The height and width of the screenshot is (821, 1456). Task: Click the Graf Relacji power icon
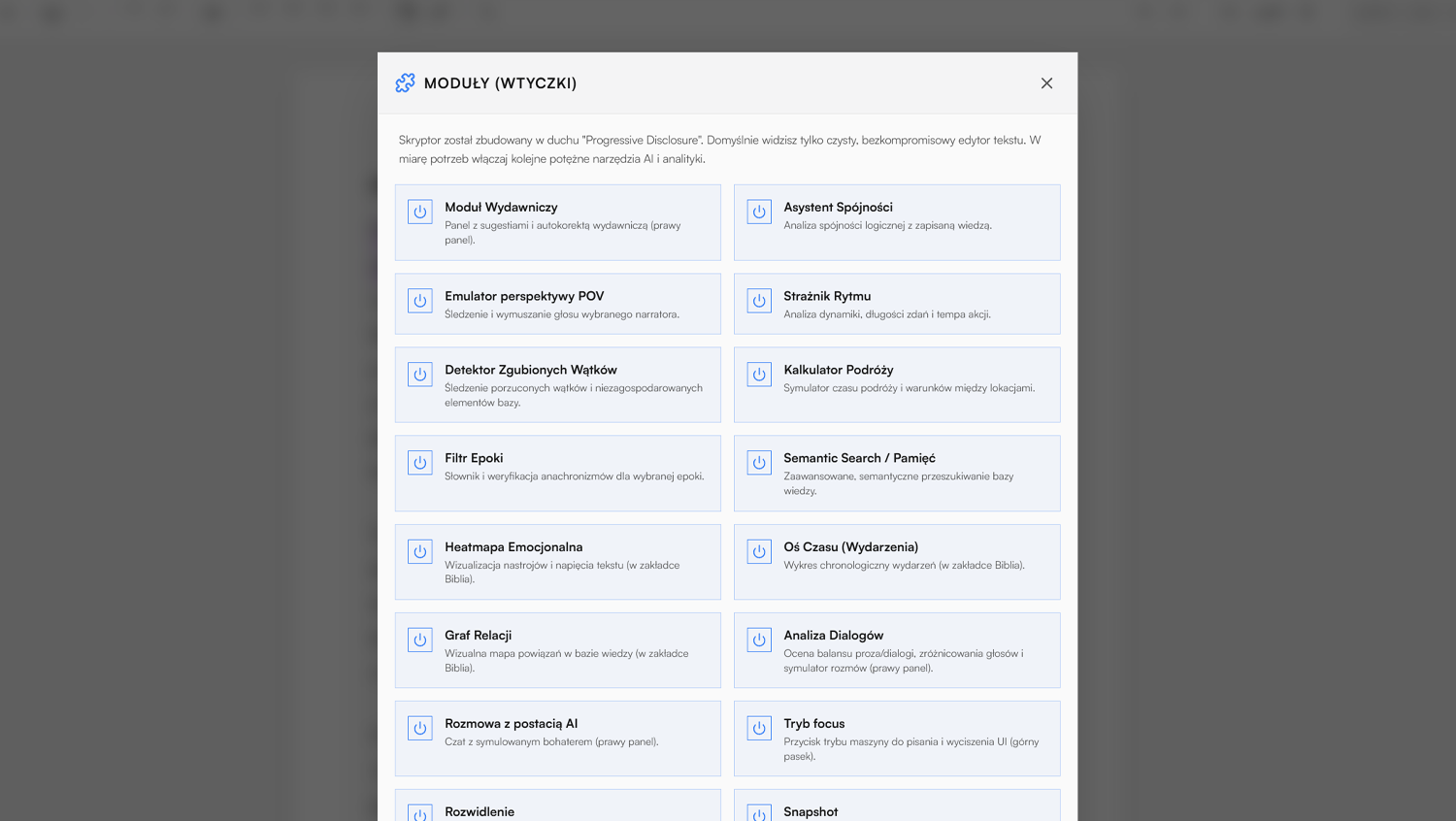click(x=420, y=640)
